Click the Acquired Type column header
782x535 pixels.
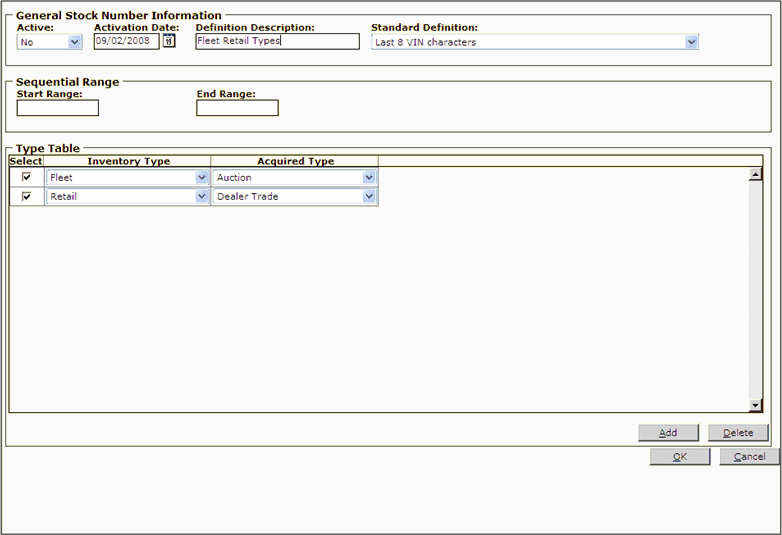pos(295,161)
